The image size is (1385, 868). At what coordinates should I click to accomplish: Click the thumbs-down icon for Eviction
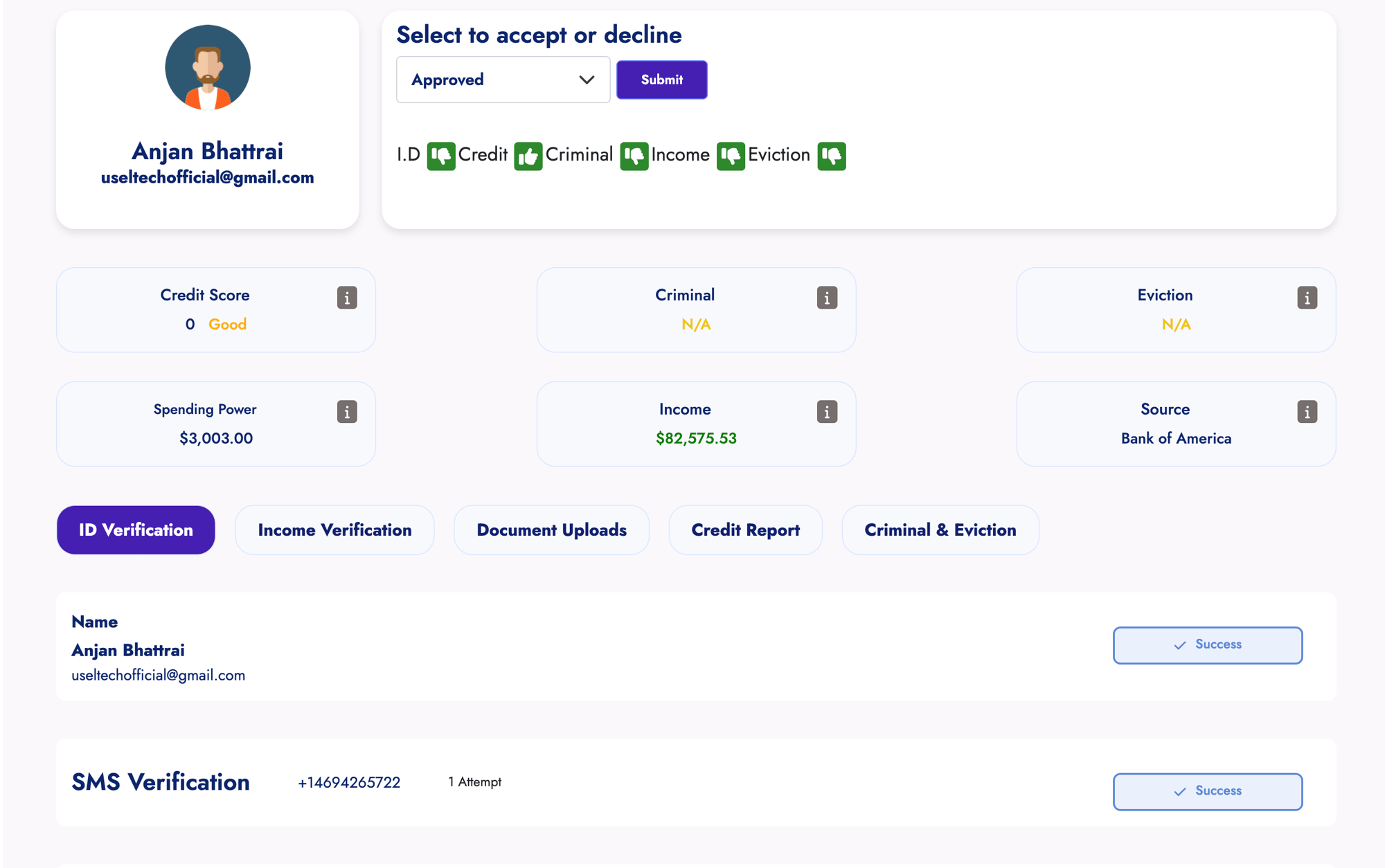(x=830, y=155)
